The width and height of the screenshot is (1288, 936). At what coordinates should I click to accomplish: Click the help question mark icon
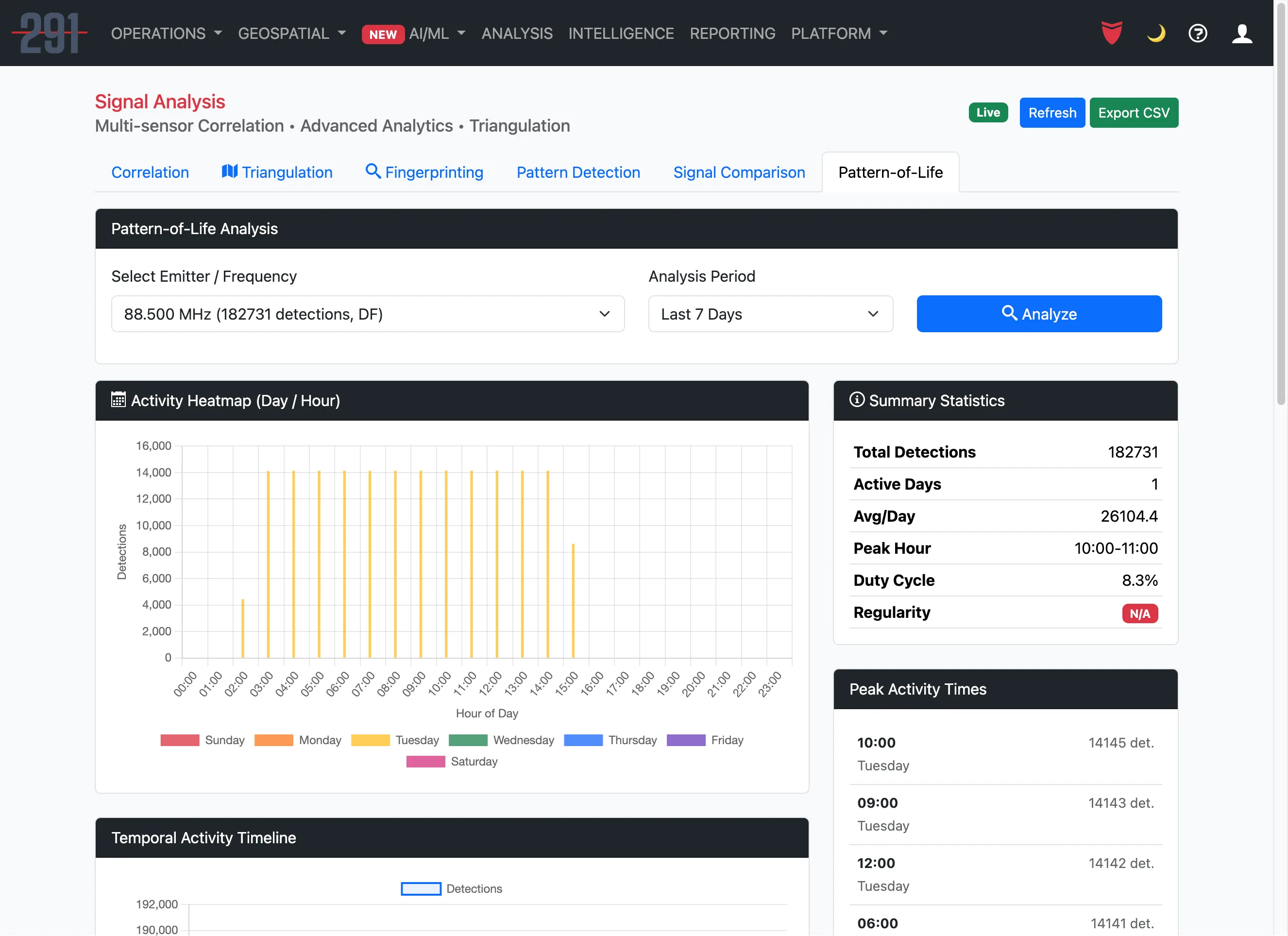pyautogui.click(x=1198, y=33)
